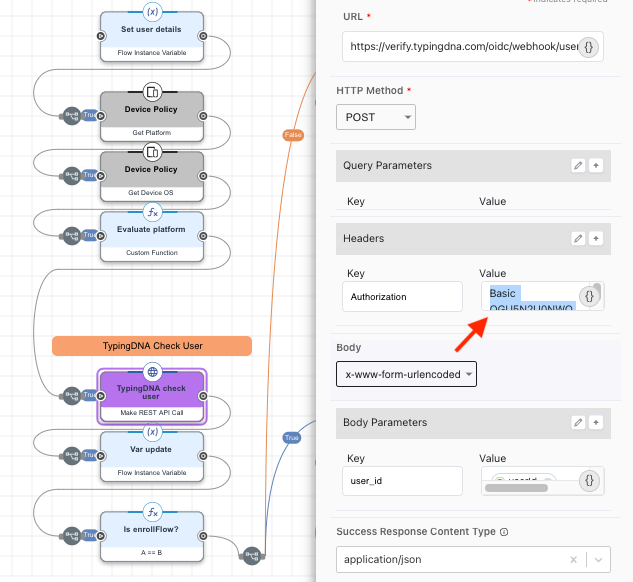Click the globe icon on TypingDNA check user node
The image size is (633, 582).
pos(152,372)
